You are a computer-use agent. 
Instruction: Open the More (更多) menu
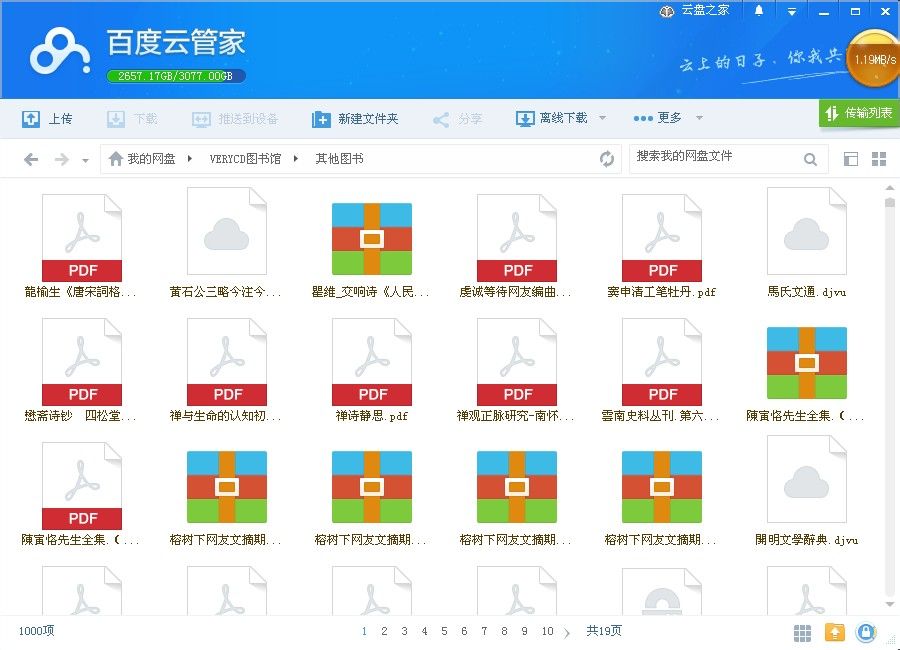point(657,118)
